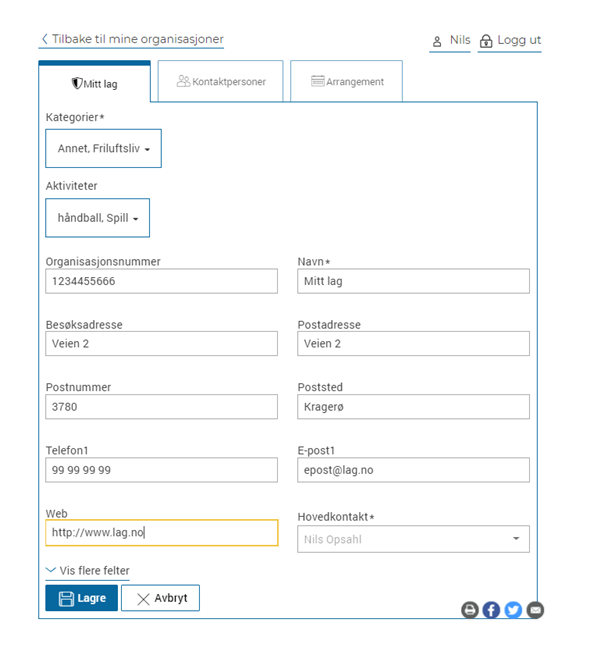This screenshot has height=647, width=600.
Task: Click the Organisasjonsnummer input field
Action: (161, 281)
